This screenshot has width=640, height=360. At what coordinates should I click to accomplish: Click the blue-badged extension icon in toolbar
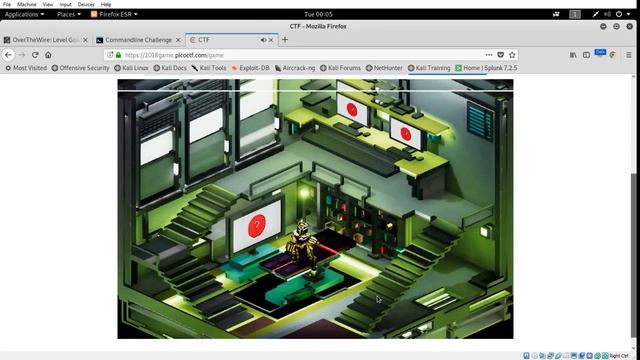[600, 53]
